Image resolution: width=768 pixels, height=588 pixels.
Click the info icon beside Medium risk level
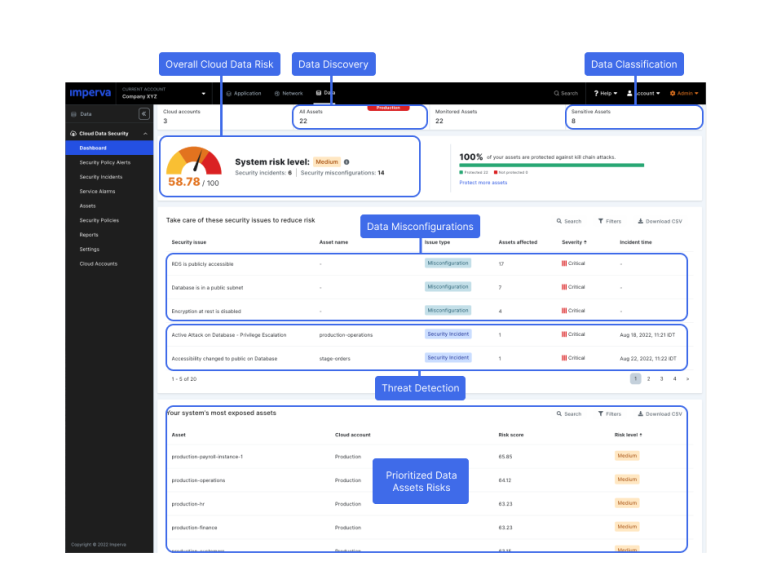click(x=347, y=161)
